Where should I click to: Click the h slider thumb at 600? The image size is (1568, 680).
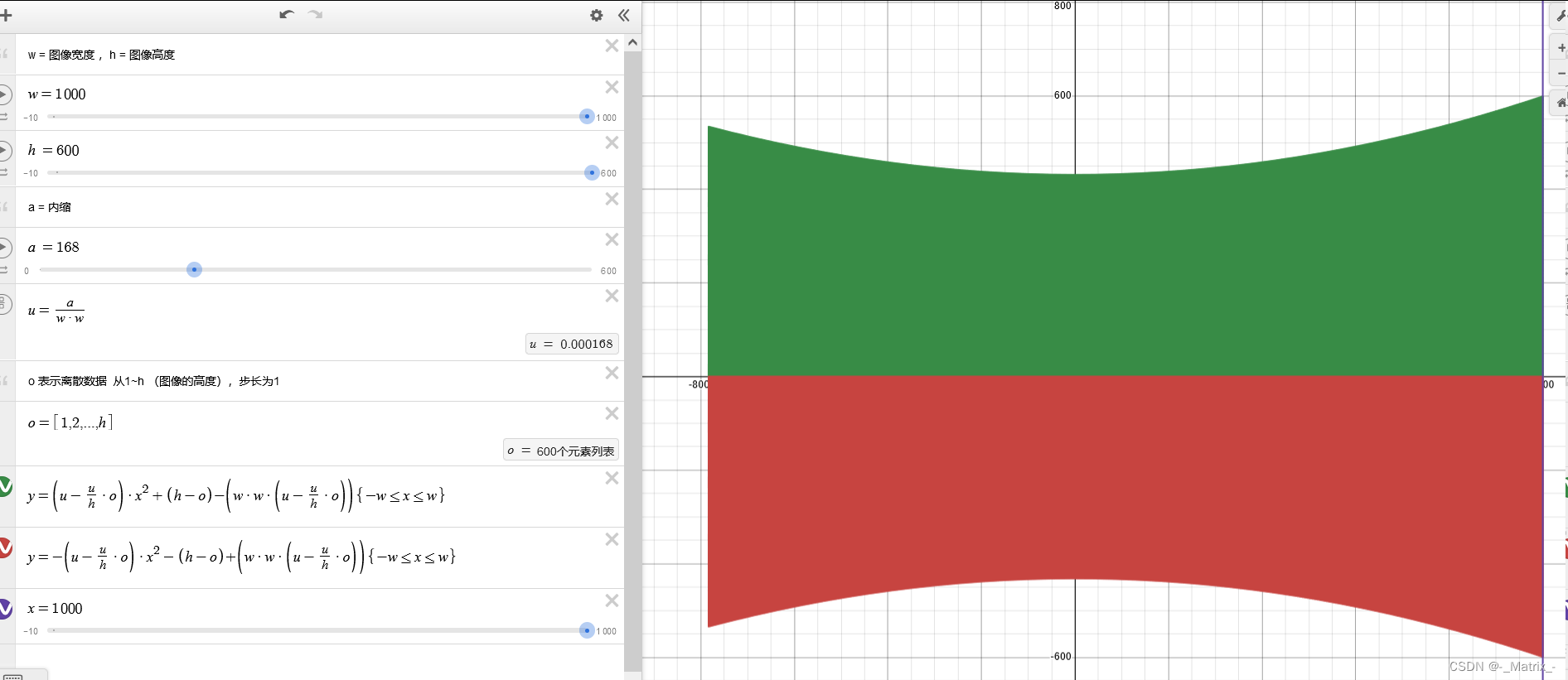tap(592, 172)
